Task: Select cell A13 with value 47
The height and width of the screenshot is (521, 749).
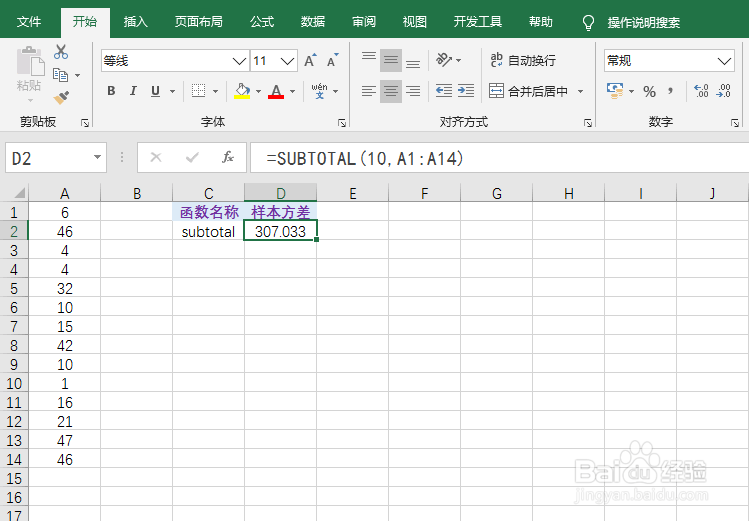Action: 64,440
